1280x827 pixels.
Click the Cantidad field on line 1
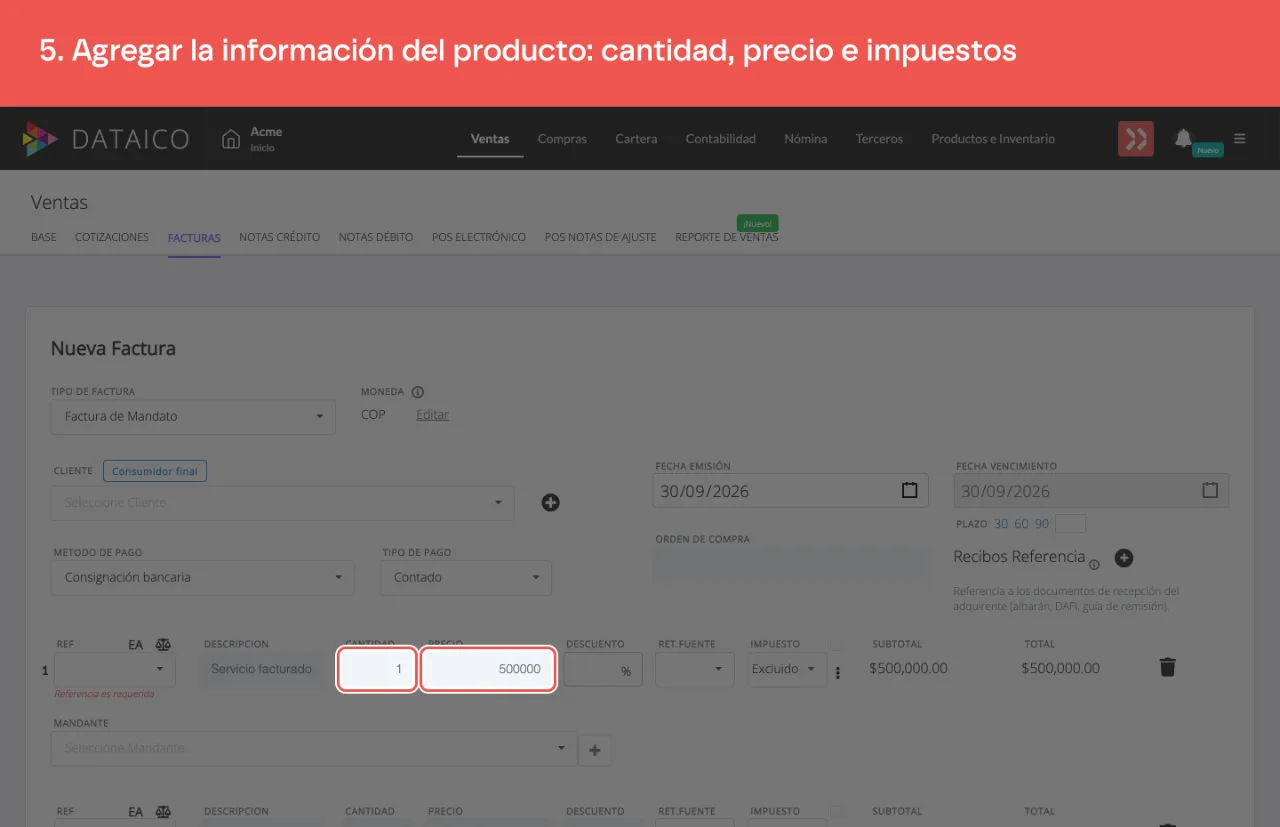[377, 669]
